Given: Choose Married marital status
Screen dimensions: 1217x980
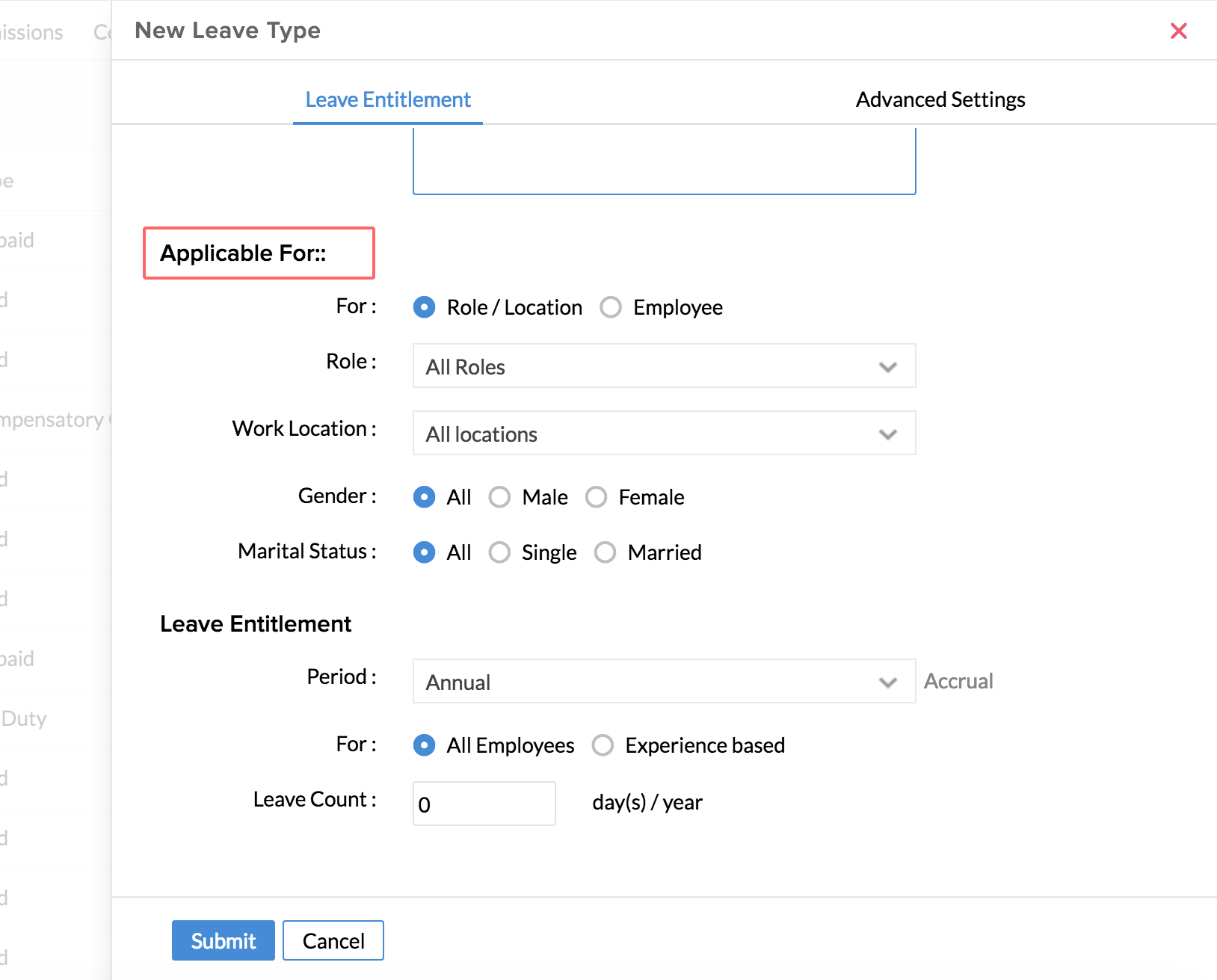Looking at the screenshot, I should coord(605,552).
